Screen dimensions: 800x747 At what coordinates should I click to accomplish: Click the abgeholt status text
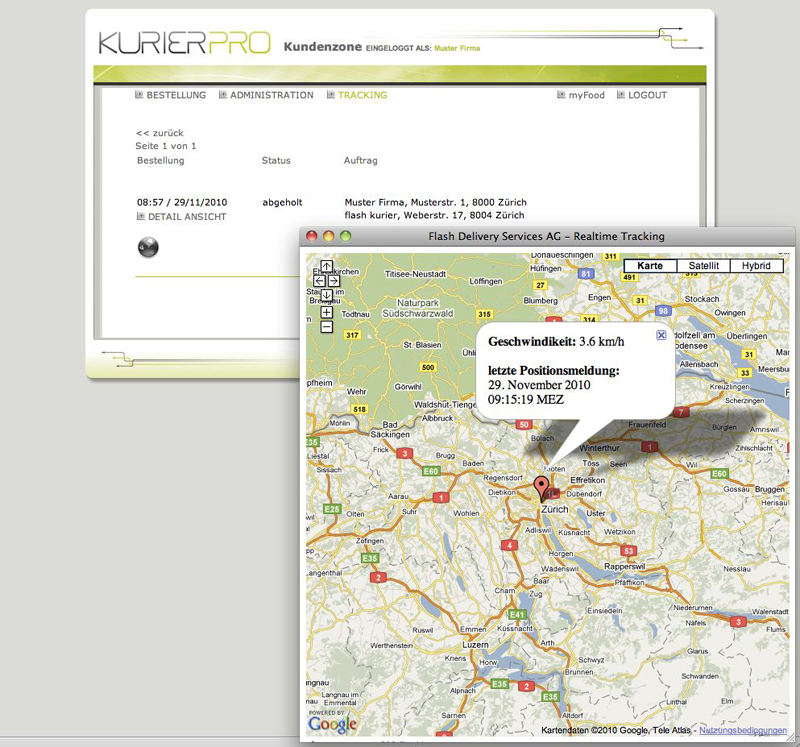pos(282,202)
